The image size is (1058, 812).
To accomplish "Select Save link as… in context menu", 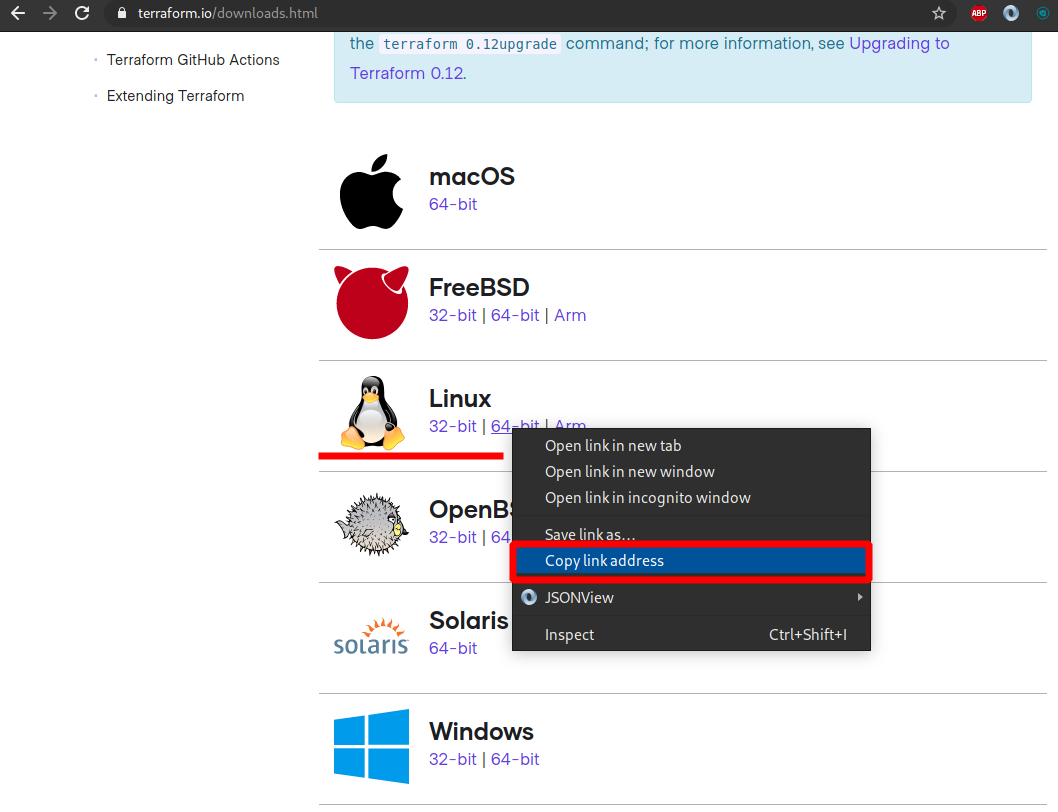I will tap(691, 534).
